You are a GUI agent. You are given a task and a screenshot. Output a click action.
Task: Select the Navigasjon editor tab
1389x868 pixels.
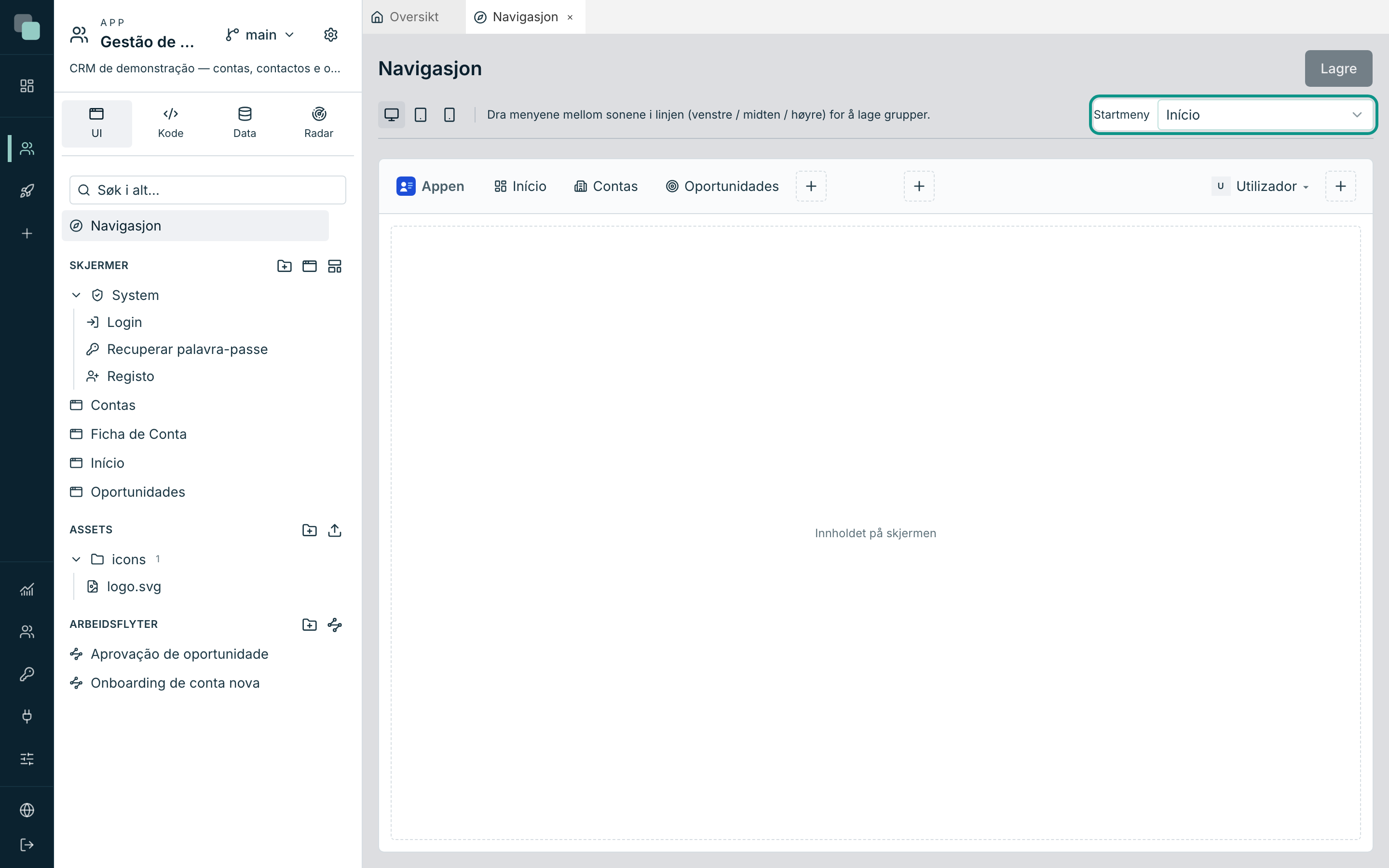point(525,17)
